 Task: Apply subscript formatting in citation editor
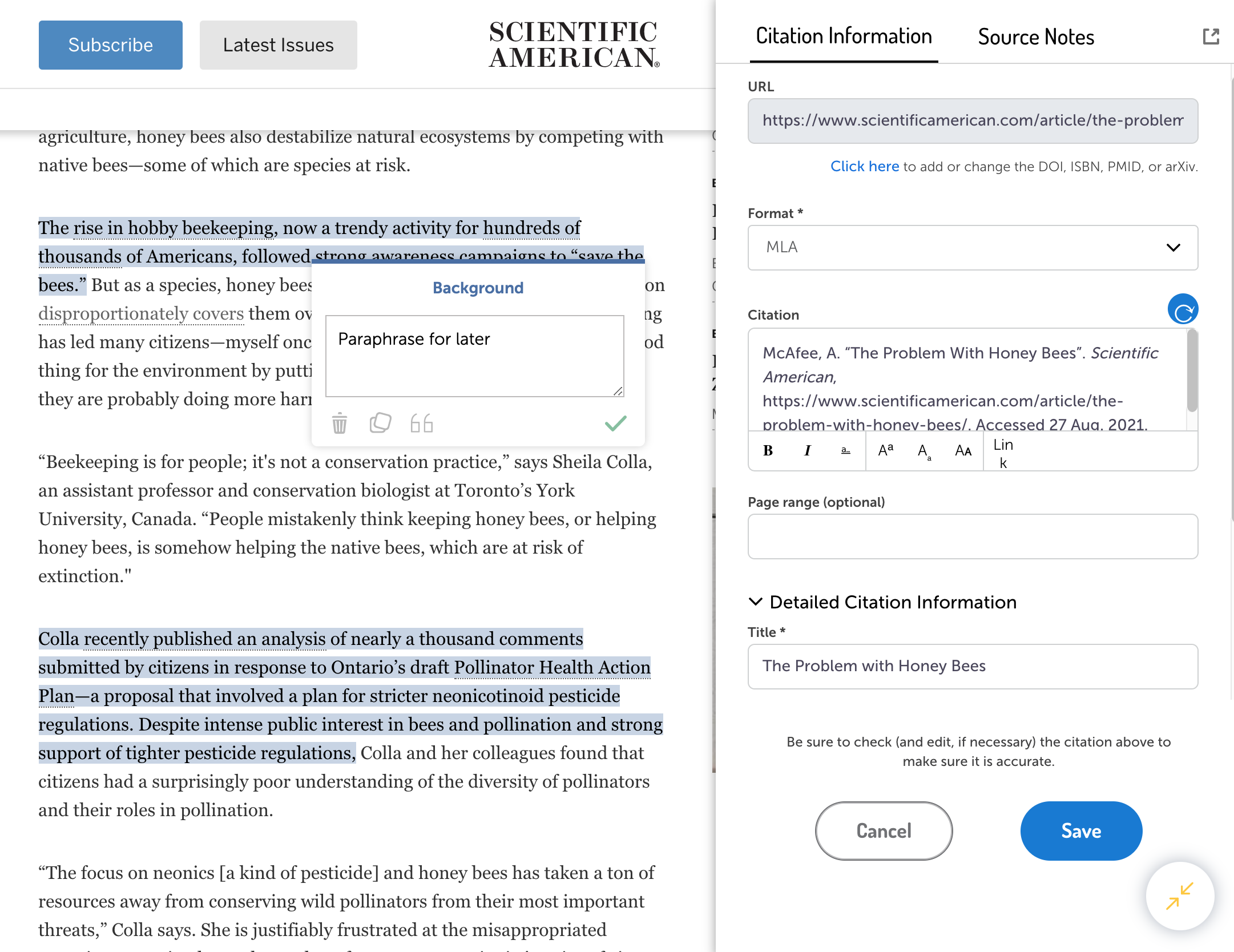(925, 451)
